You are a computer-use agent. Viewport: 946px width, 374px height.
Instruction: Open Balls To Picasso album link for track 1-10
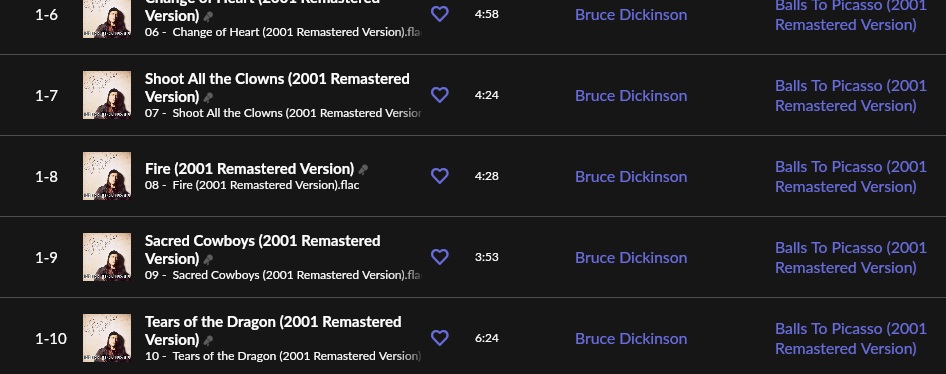851,338
